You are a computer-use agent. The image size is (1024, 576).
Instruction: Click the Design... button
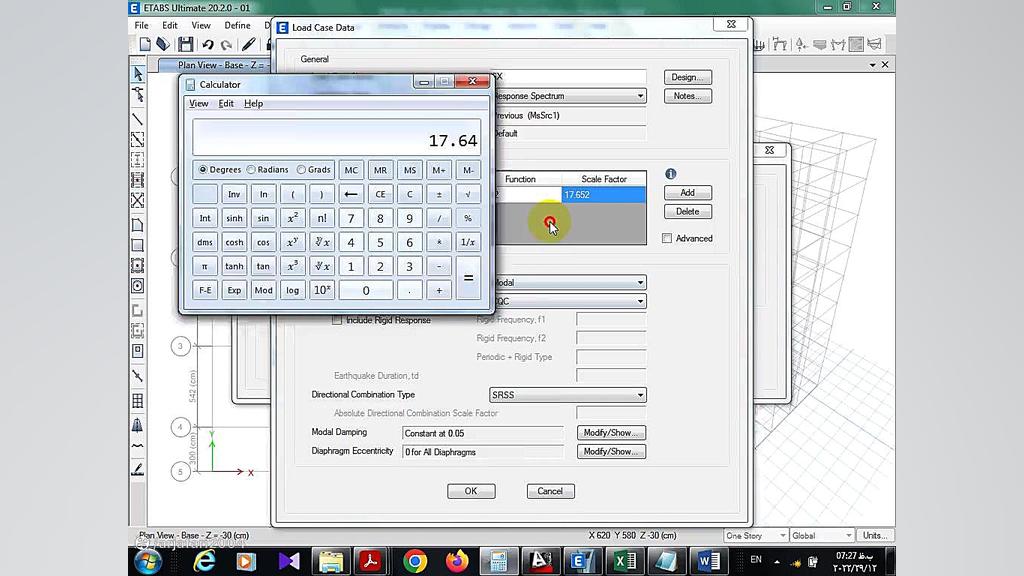coord(688,77)
